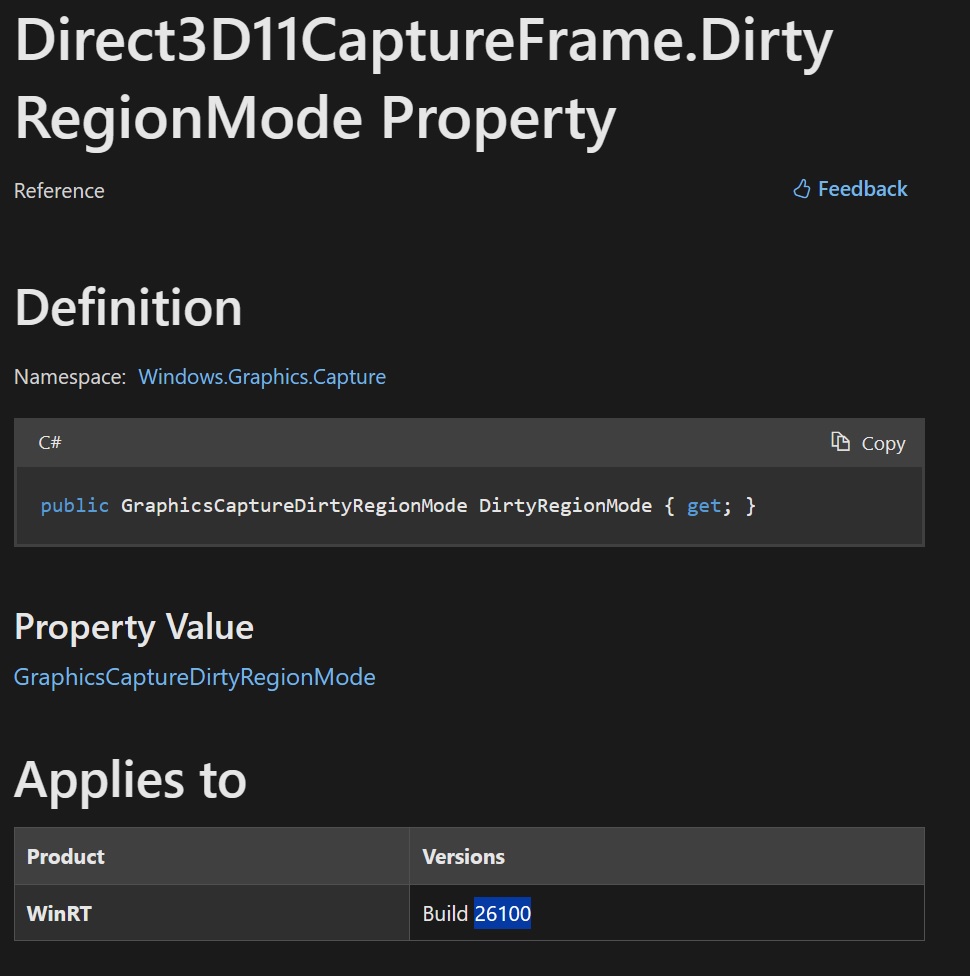Click the Product column header
970x976 pixels.
tap(65, 856)
